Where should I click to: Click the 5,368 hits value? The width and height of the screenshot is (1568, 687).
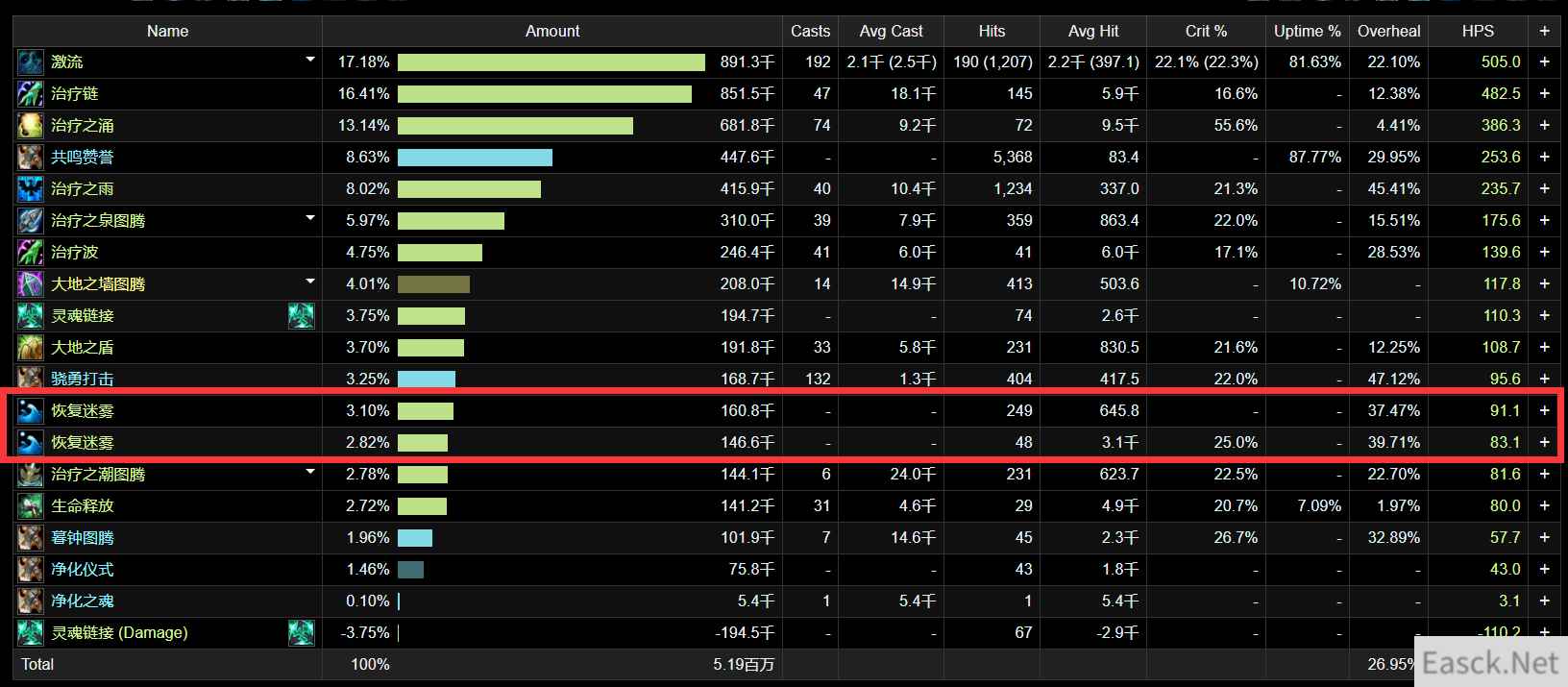(1013, 158)
